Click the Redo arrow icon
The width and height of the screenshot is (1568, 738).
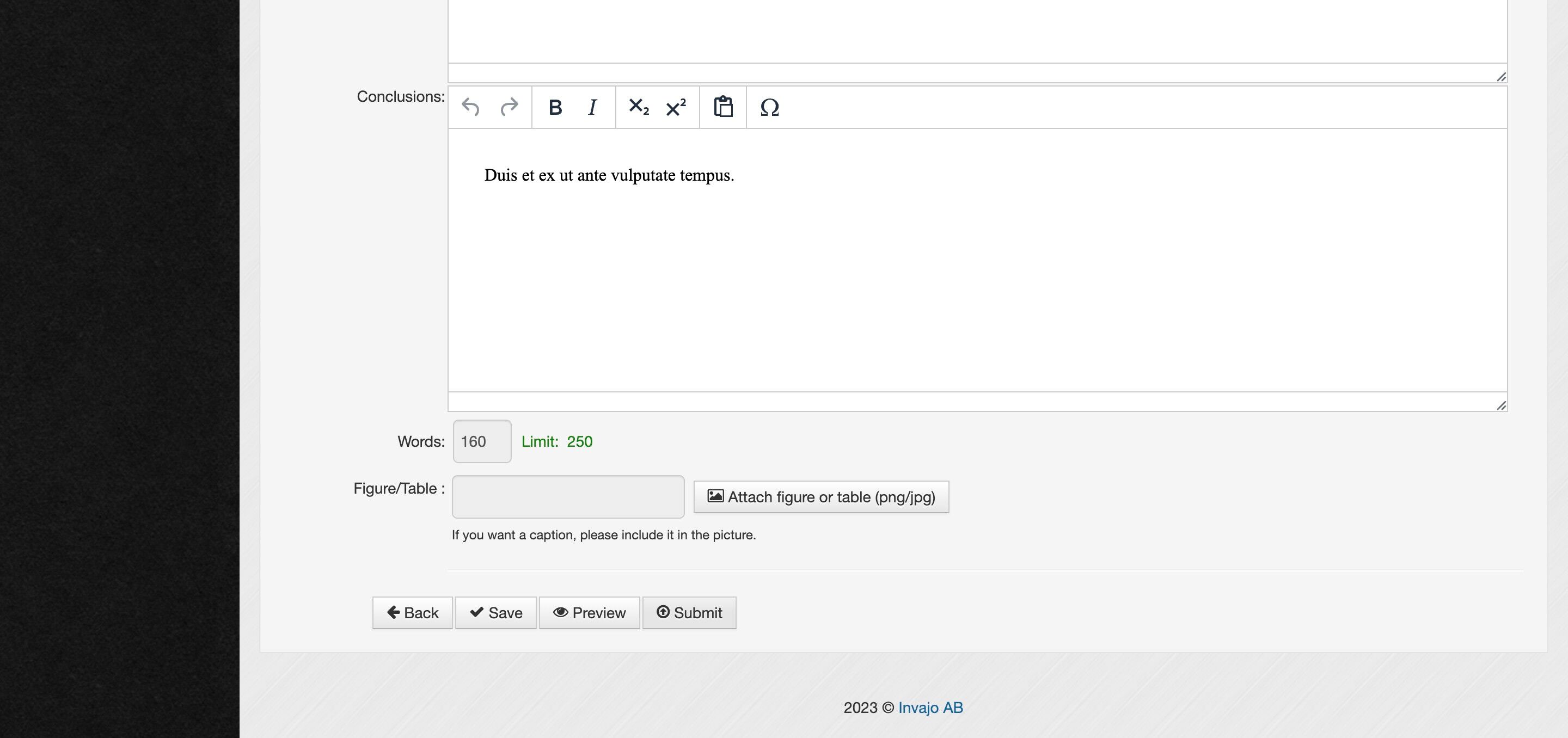pos(509,107)
